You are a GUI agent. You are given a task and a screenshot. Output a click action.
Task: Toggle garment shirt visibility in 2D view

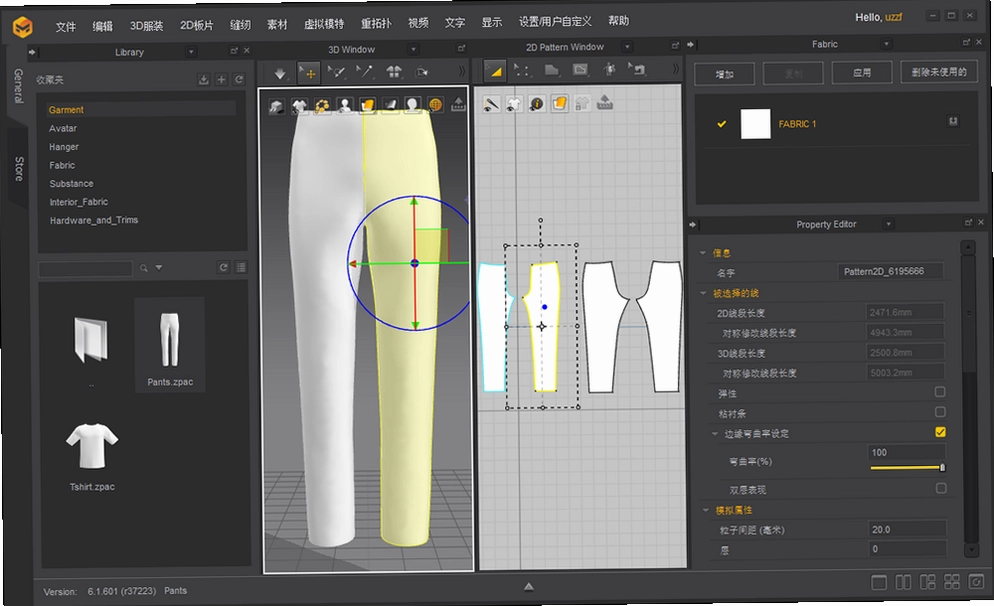click(513, 104)
